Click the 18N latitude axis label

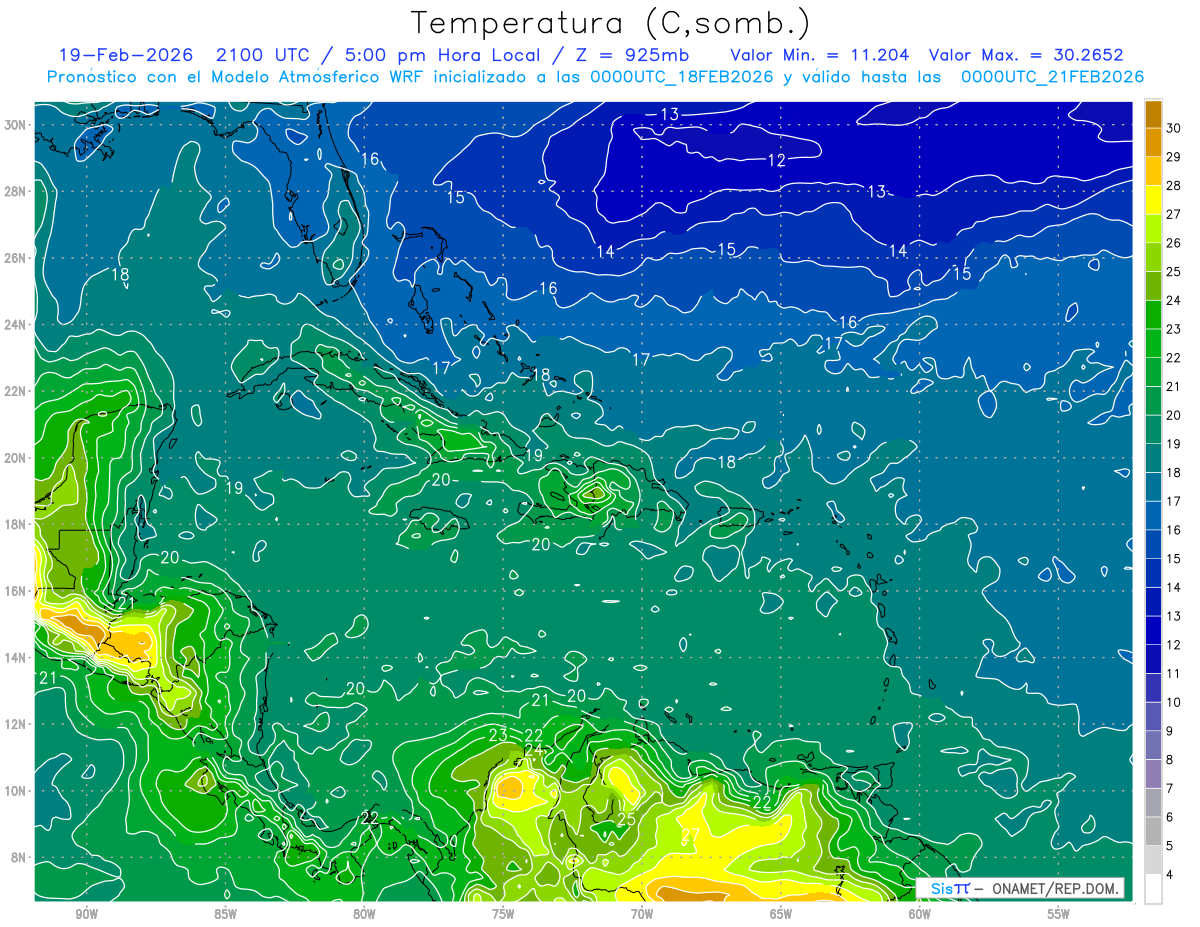pos(15,524)
